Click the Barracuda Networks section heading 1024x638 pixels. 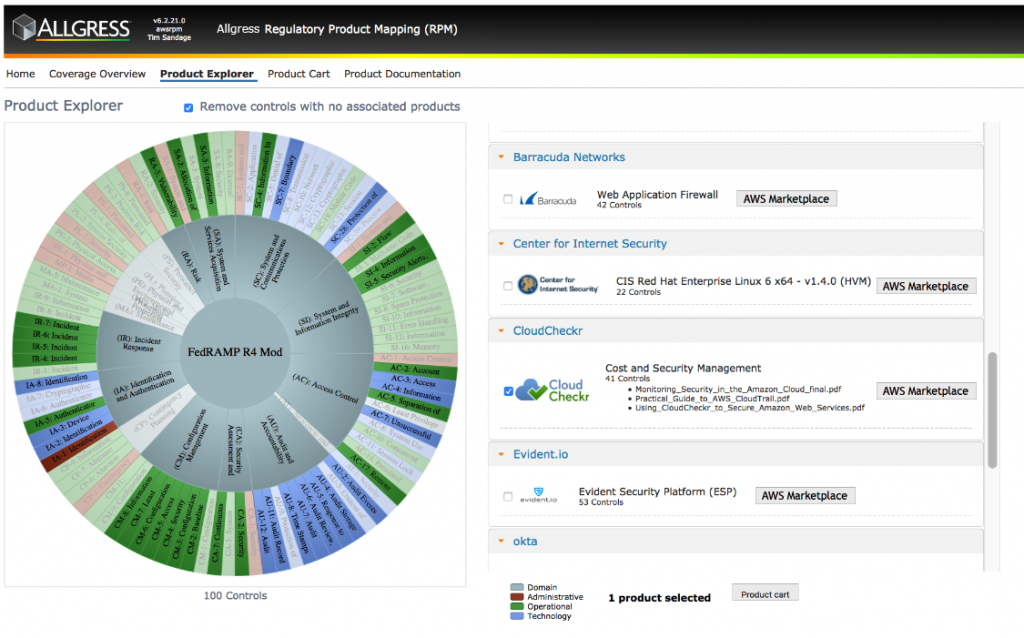point(569,157)
